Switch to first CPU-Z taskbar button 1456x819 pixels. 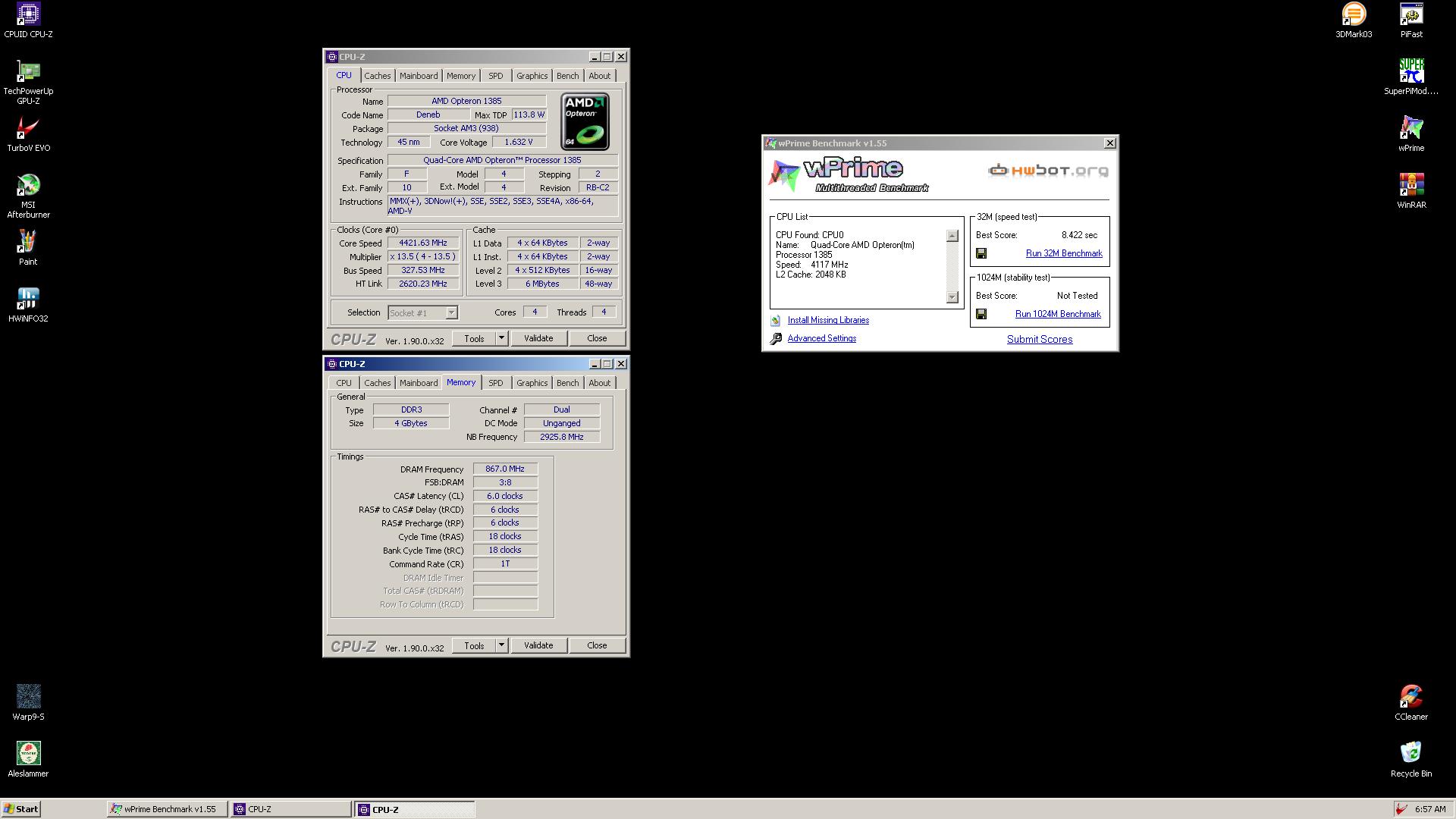pyautogui.click(x=291, y=809)
